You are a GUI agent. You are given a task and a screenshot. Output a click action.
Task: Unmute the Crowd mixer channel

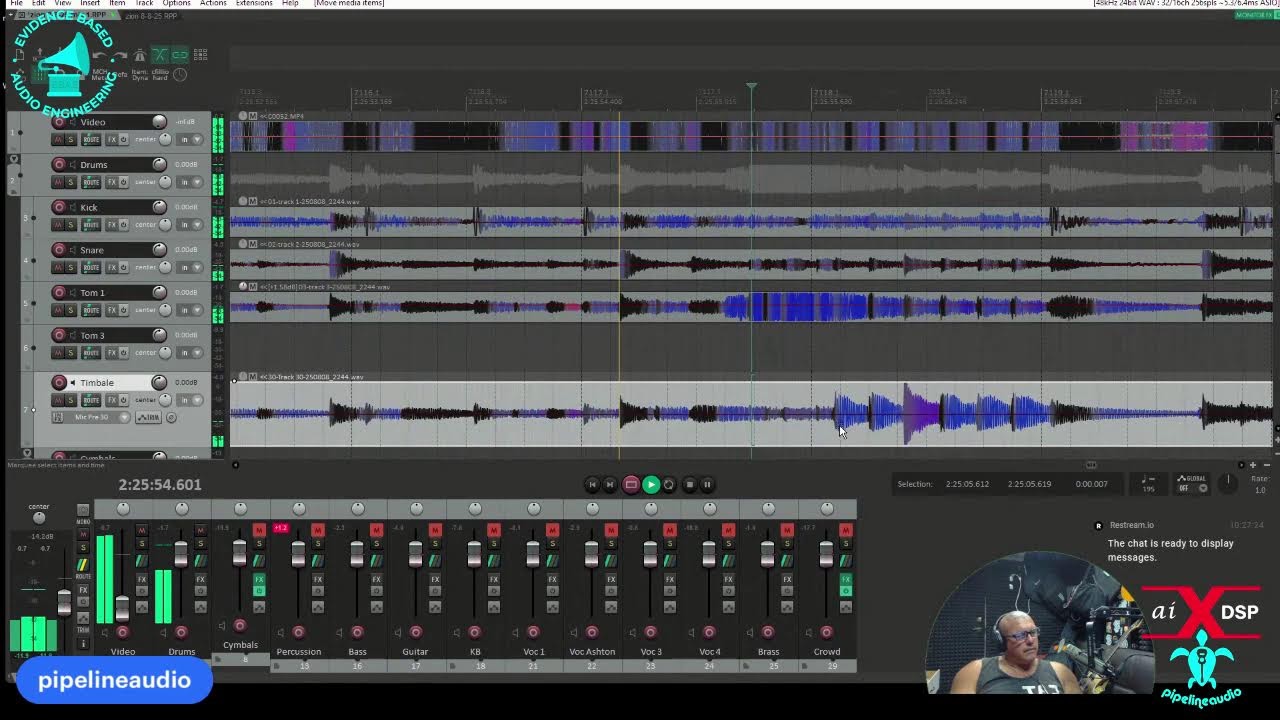(x=846, y=530)
